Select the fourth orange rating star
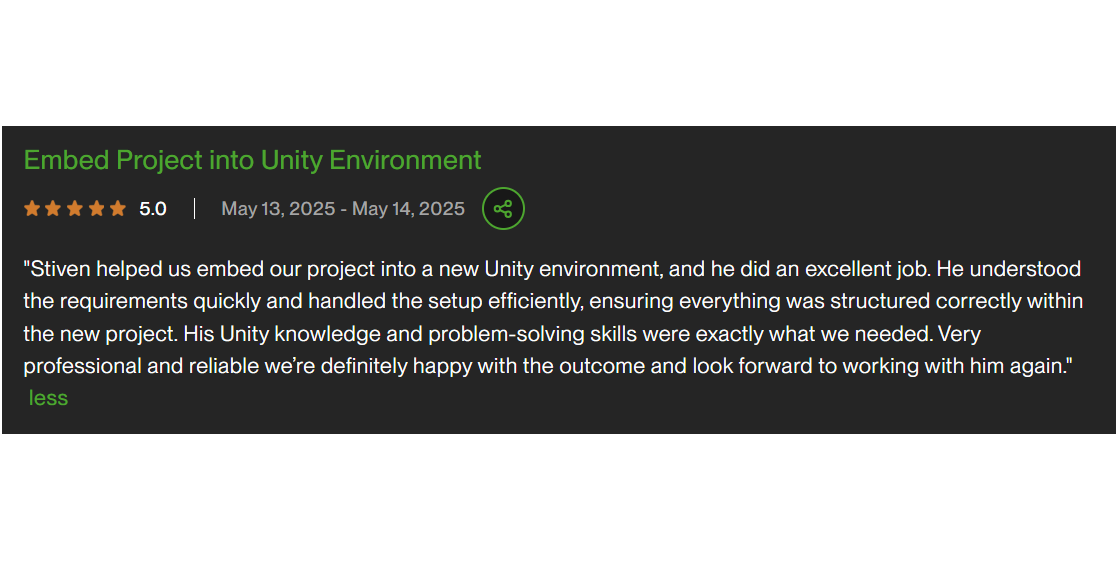1118x561 pixels. [96, 209]
